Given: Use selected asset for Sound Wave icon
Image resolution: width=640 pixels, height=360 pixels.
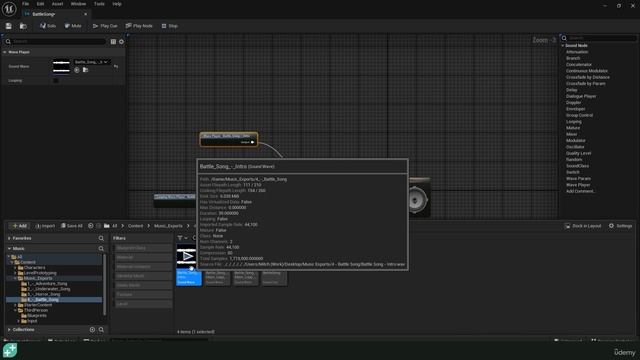Looking at the screenshot, I should [x=77, y=70].
